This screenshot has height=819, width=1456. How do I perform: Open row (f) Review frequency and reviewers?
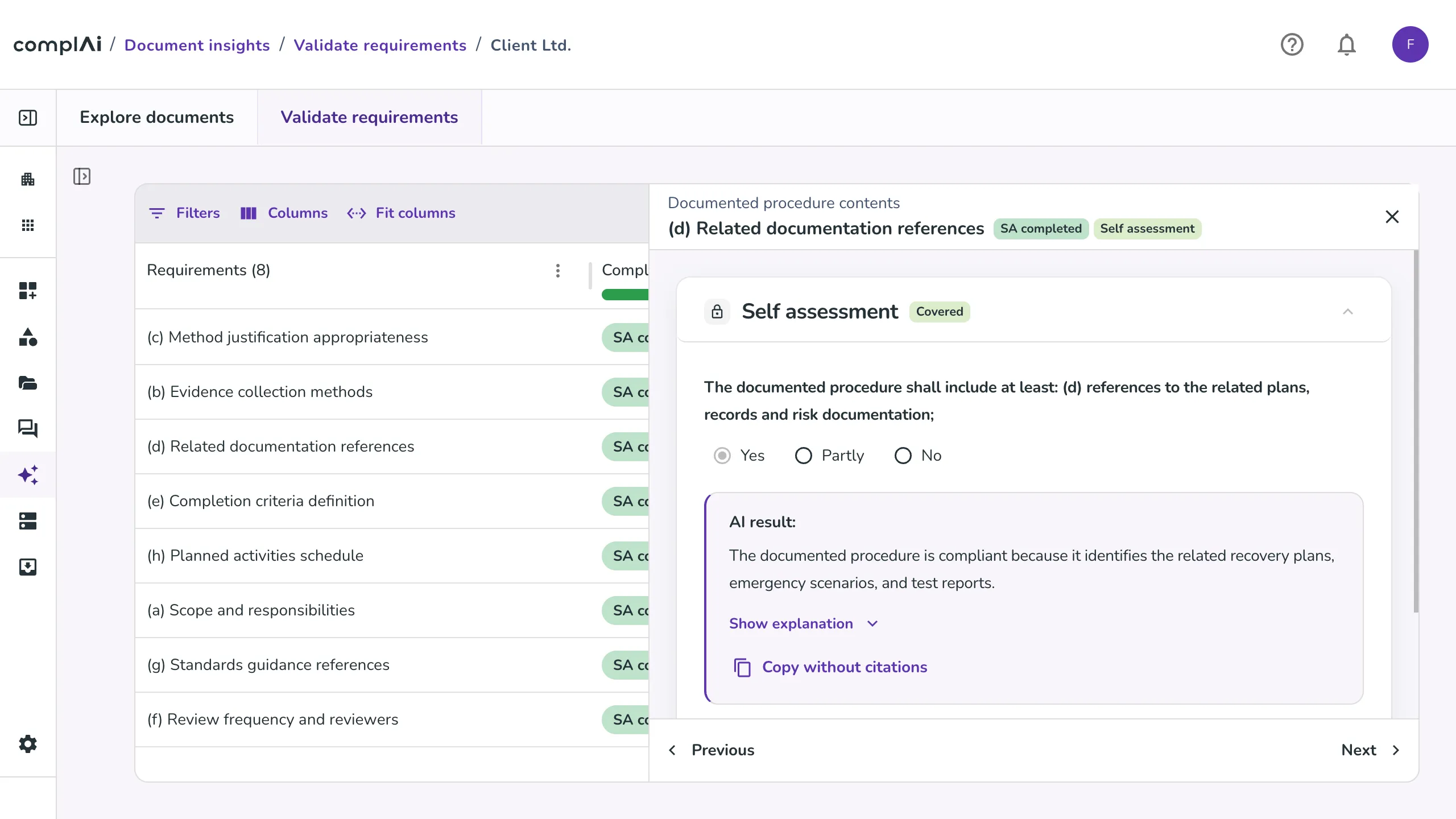[x=392, y=719]
